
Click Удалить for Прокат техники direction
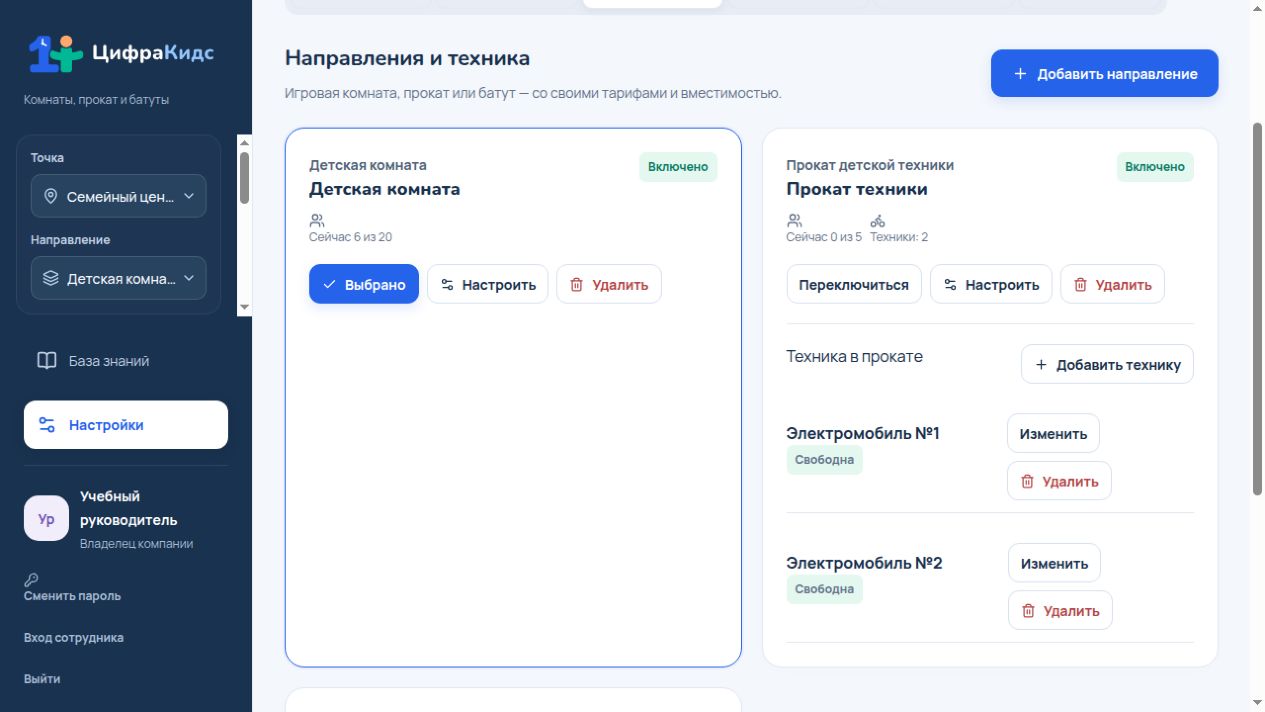tap(1112, 285)
